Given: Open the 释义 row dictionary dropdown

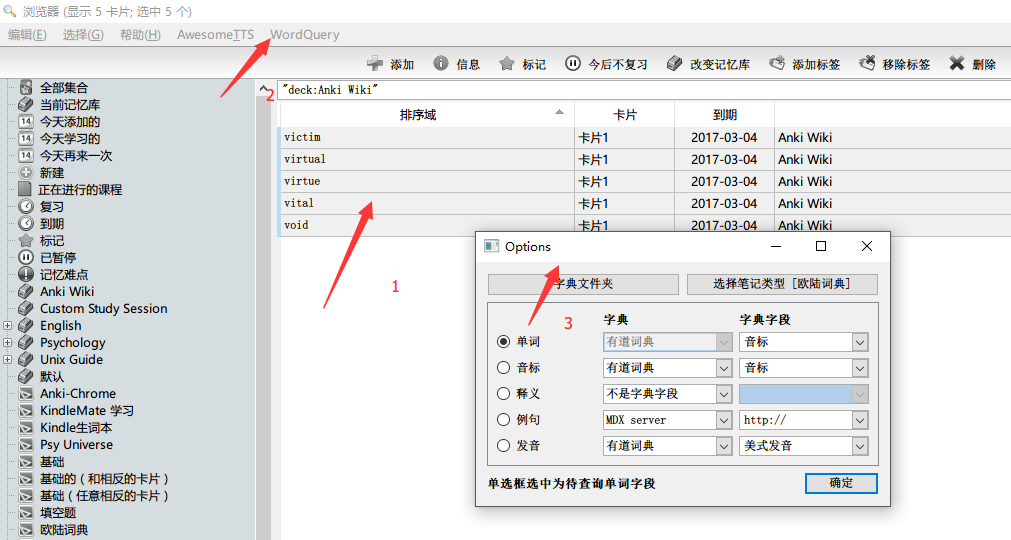Looking at the screenshot, I should (724, 394).
